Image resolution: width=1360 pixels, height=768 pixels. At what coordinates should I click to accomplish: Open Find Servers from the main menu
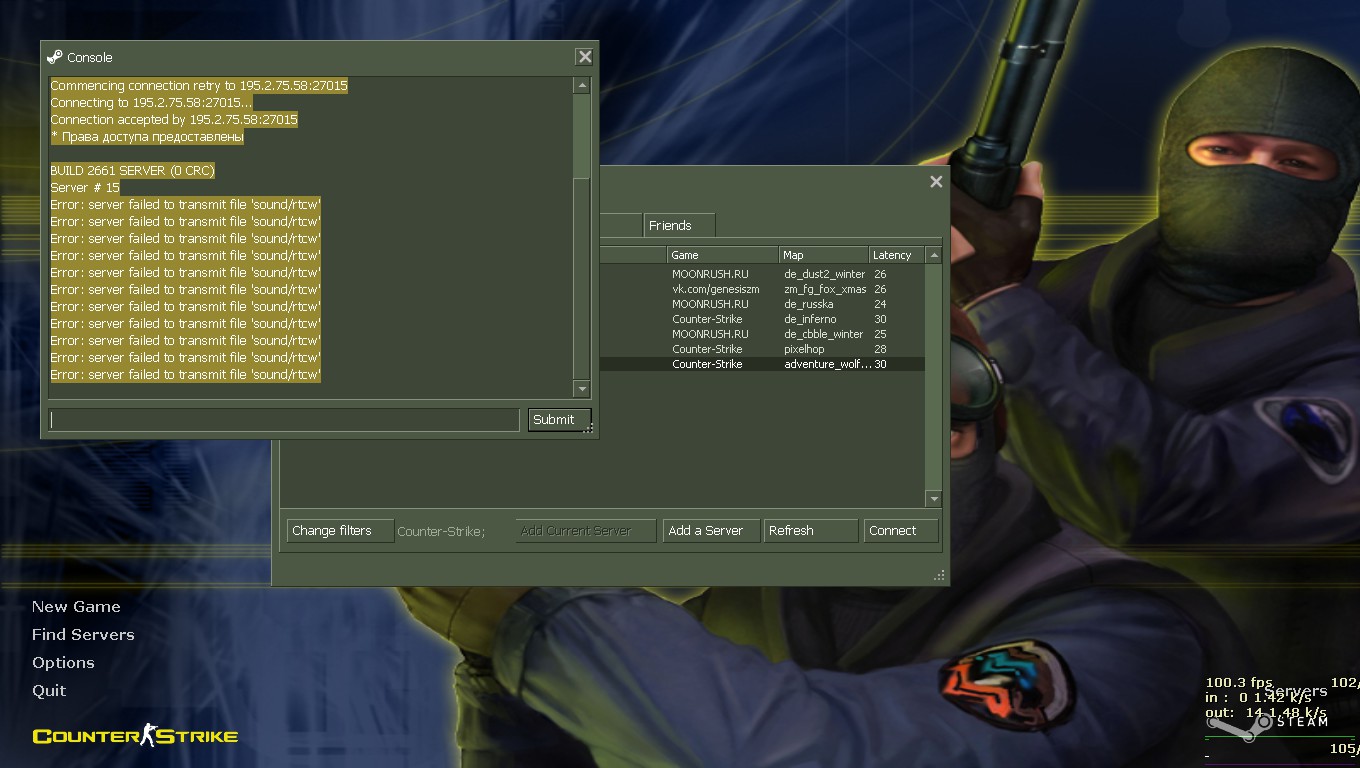(x=83, y=635)
